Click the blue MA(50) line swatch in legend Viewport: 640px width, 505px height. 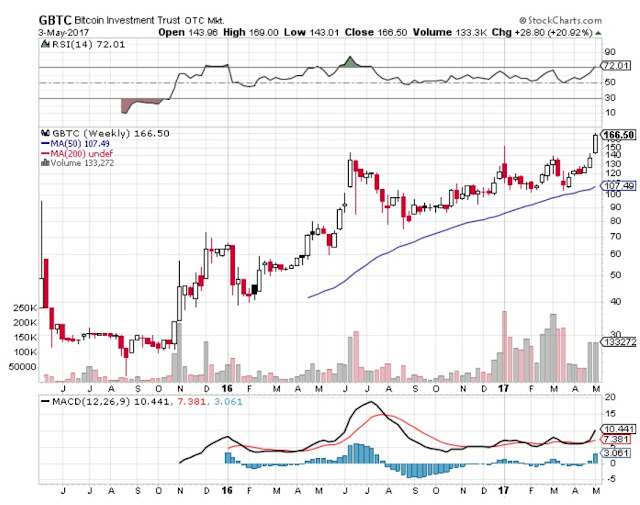click(45, 144)
